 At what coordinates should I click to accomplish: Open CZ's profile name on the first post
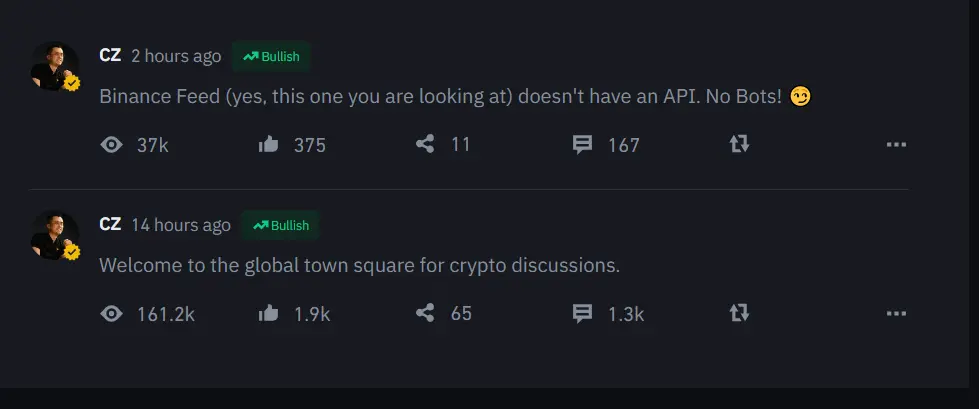click(110, 56)
